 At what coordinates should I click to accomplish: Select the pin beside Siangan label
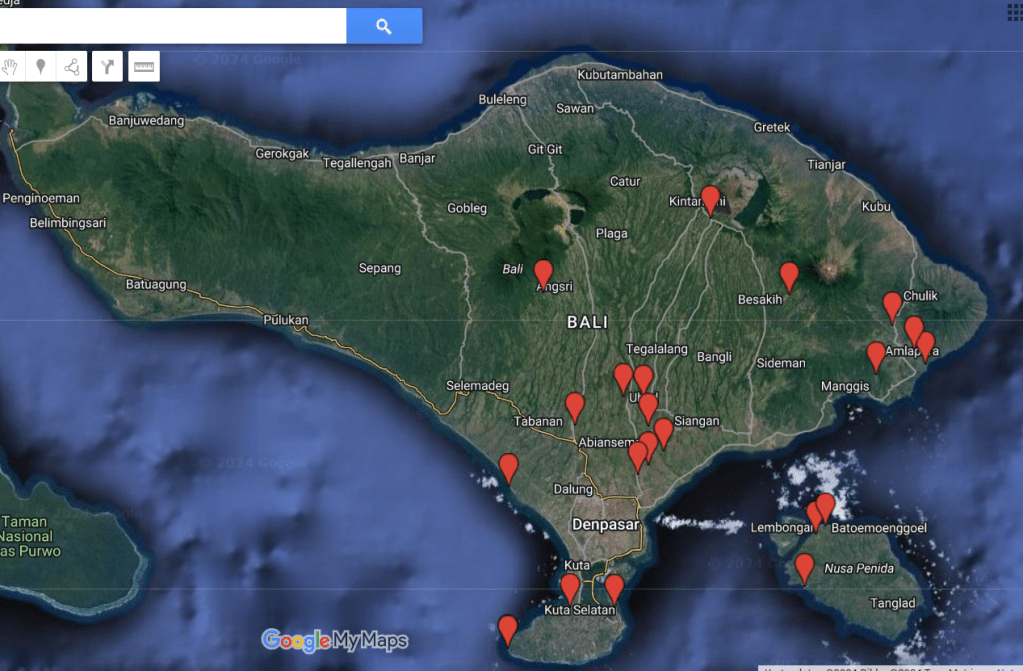click(663, 432)
